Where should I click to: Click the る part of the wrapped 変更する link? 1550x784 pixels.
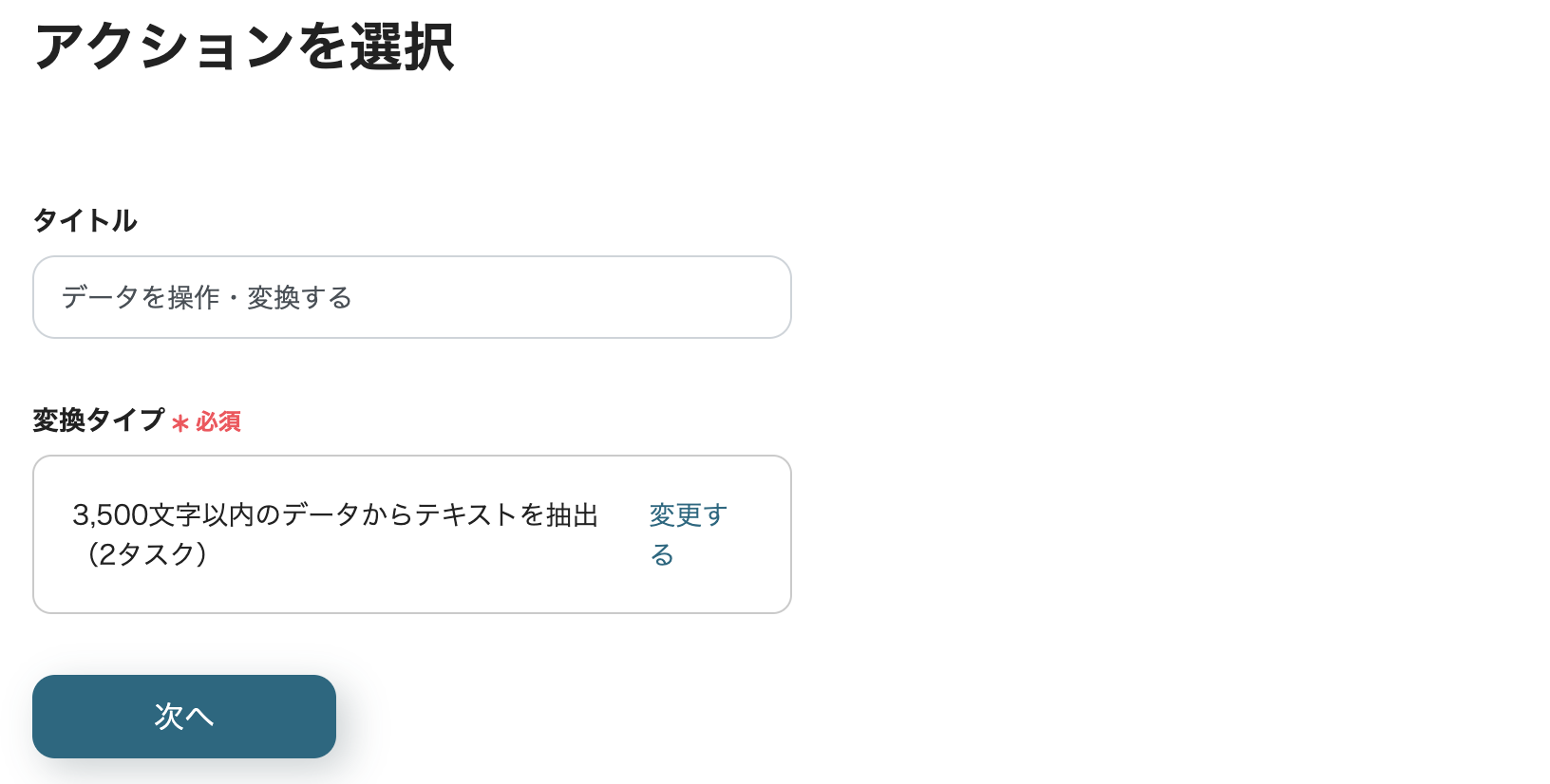(661, 555)
